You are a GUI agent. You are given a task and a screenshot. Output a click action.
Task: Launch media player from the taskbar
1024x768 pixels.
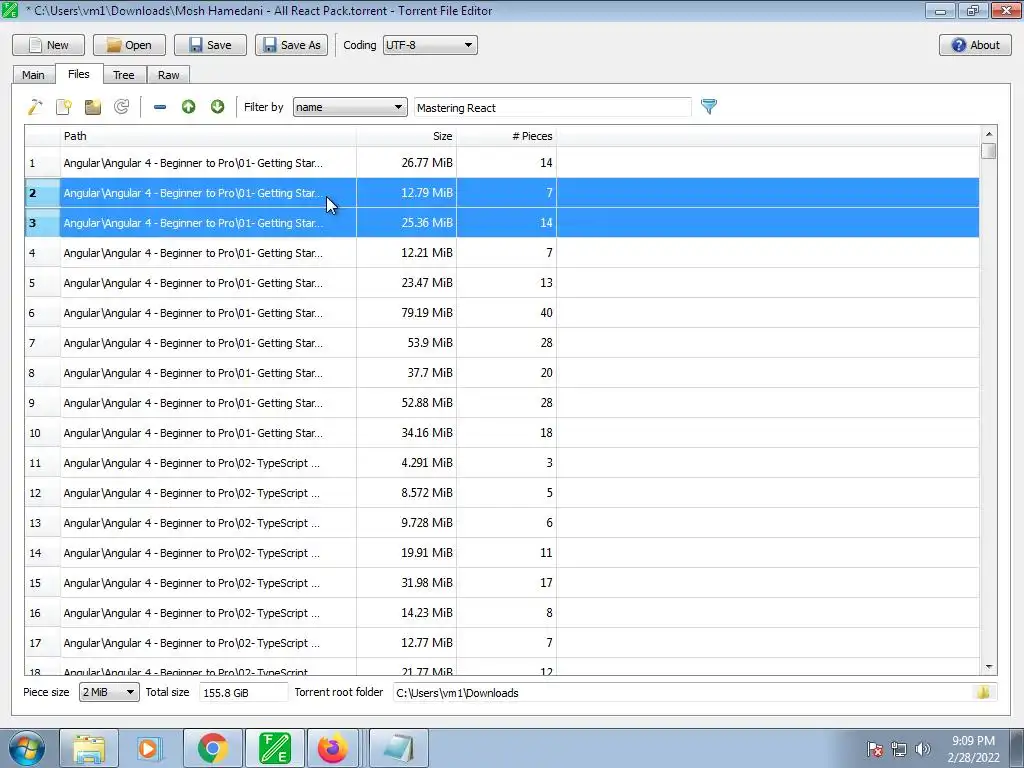pos(150,748)
